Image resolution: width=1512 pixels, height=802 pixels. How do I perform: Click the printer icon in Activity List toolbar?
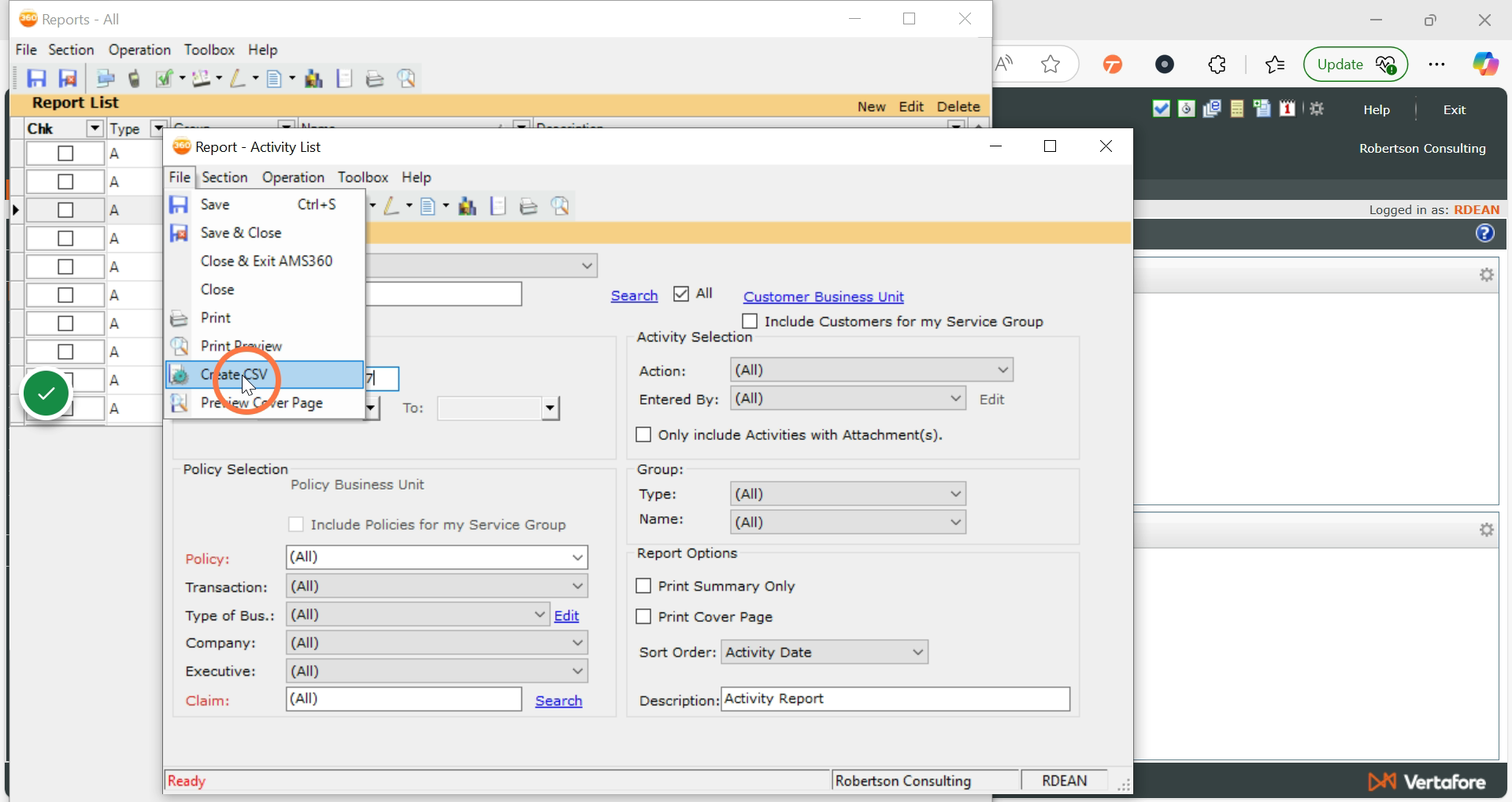(528, 206)
